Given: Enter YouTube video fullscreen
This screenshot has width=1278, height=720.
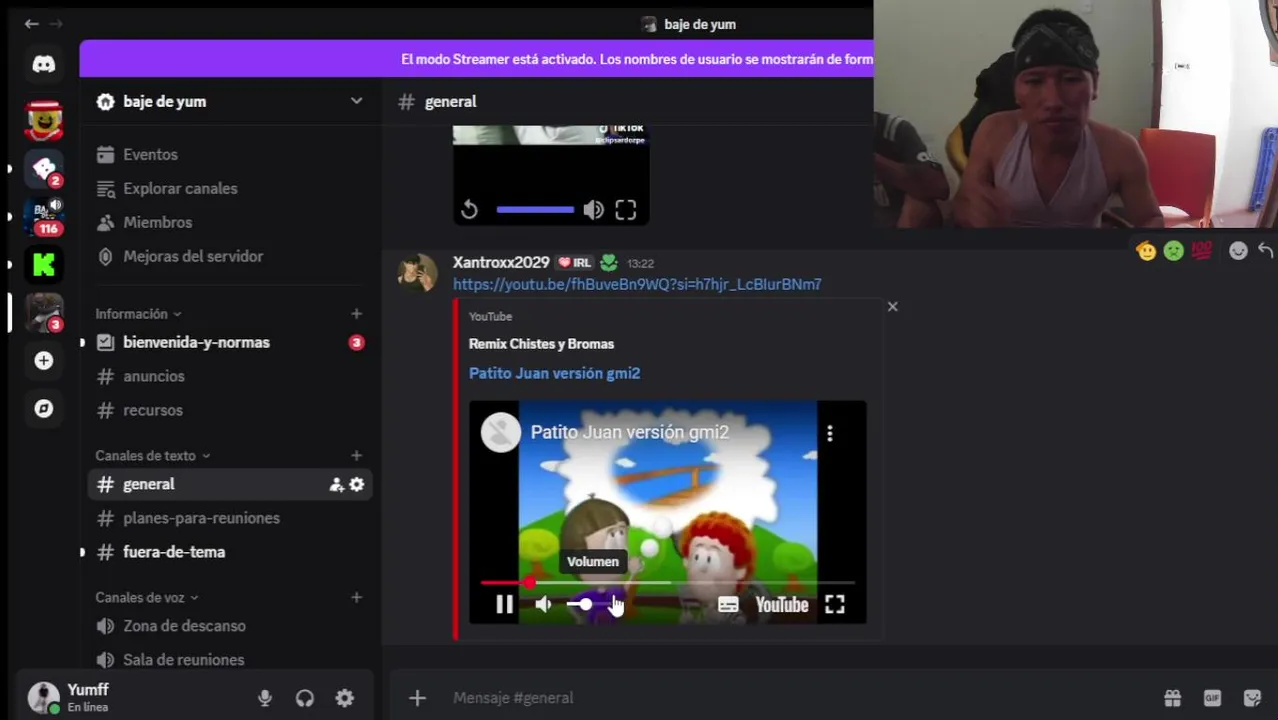Looking at the screenshot, I should [835, 604].
